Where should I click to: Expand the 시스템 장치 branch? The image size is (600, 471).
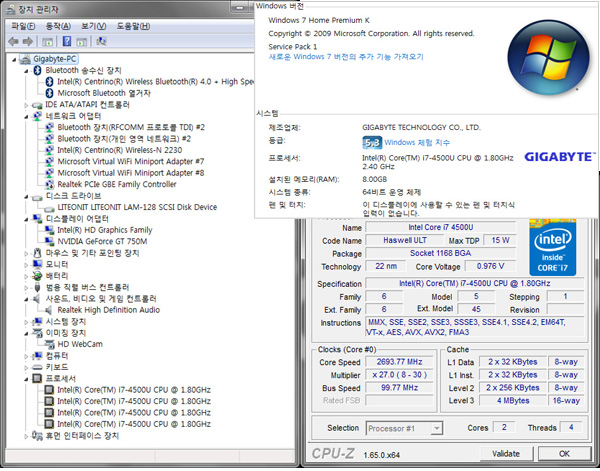26,322
